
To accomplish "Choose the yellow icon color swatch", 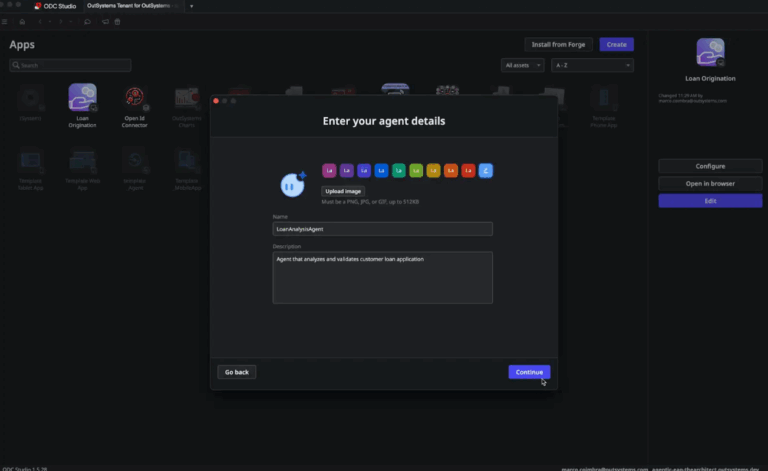I will click(433, 170).
